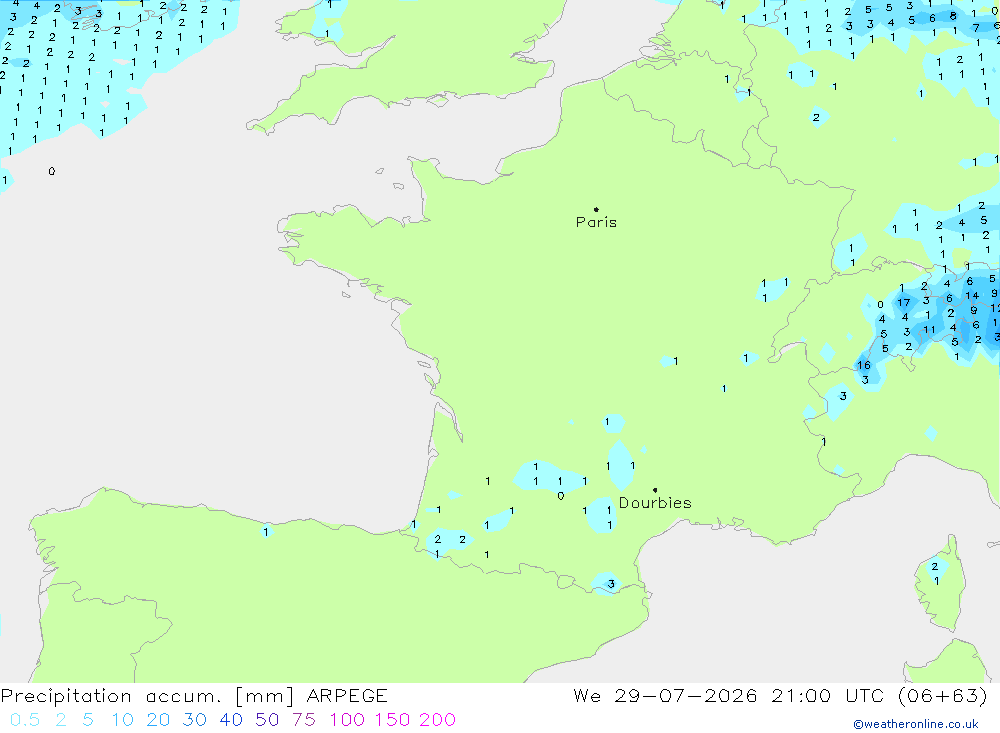This screenshot has height=733, width=1000.
Task: Click the Paris location dot marker
Action: [x=596, y=209]
